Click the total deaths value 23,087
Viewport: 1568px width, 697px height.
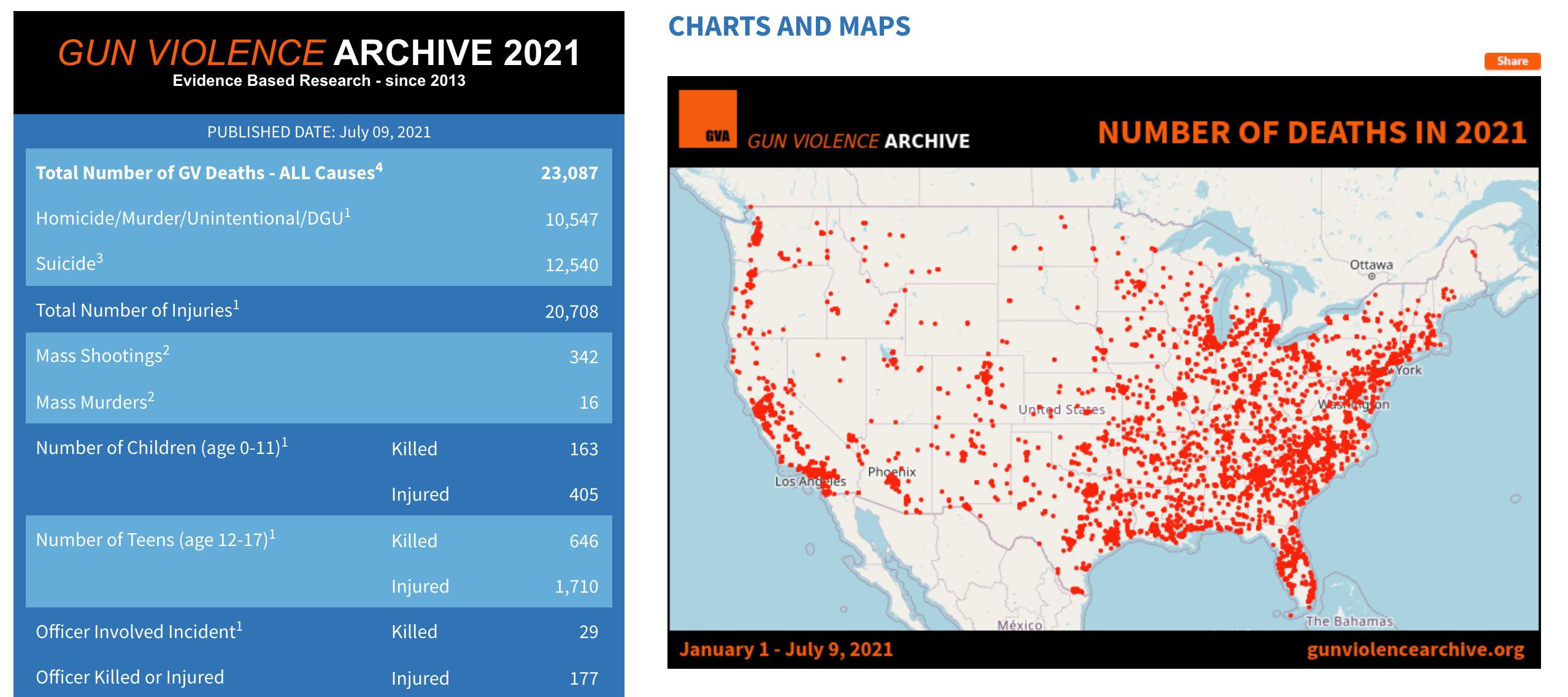click(569, 173)
